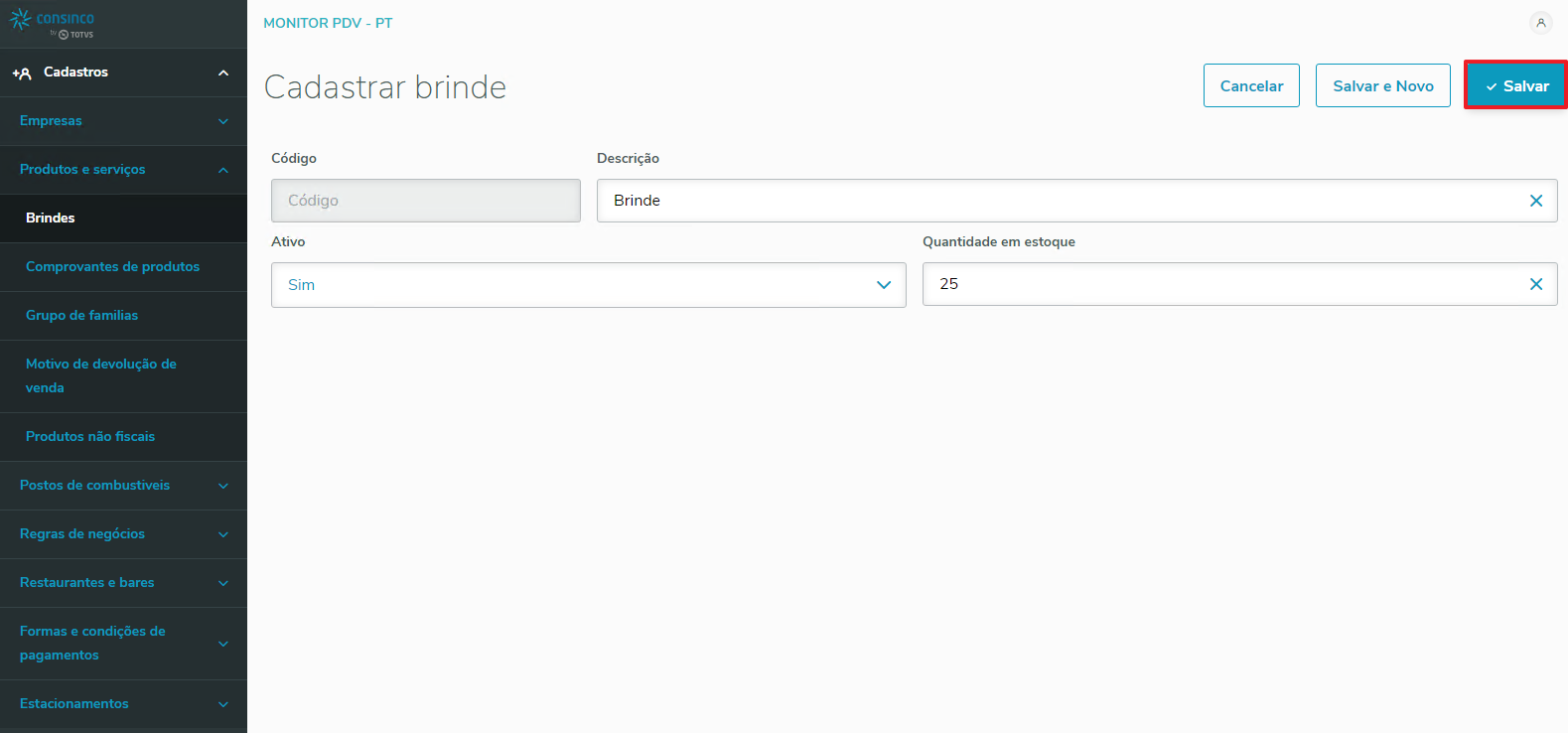Click the Cadastros person-plus icon
1568x733 pixels.
(x=22, y=73)
